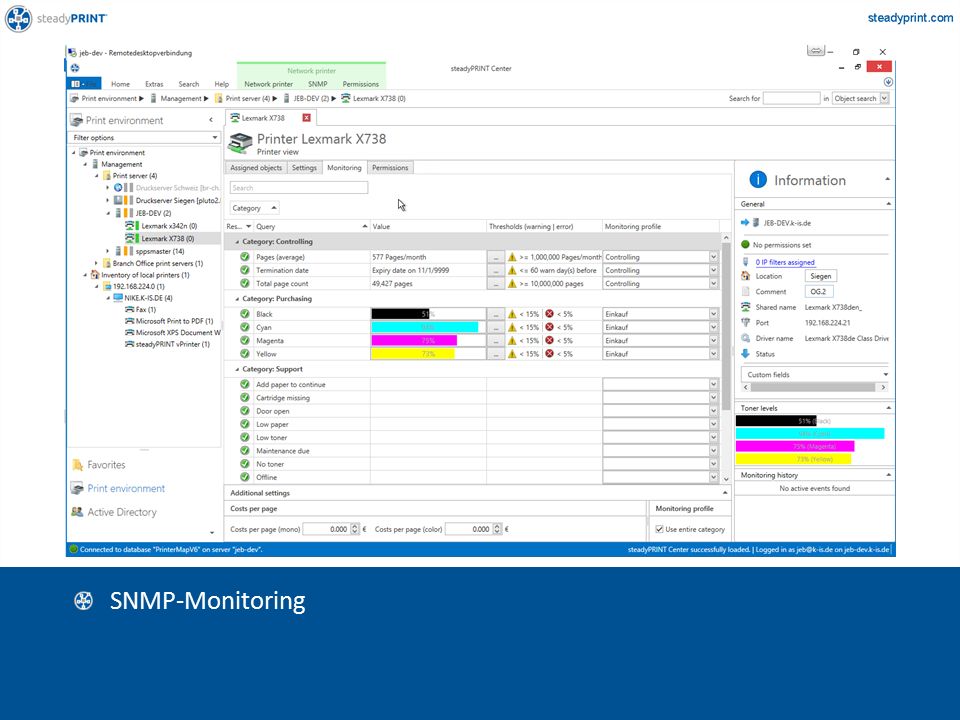Click the Location field showing Siegen
The height and width of the screenshot is (720, 960).
[x=820, y=276]
